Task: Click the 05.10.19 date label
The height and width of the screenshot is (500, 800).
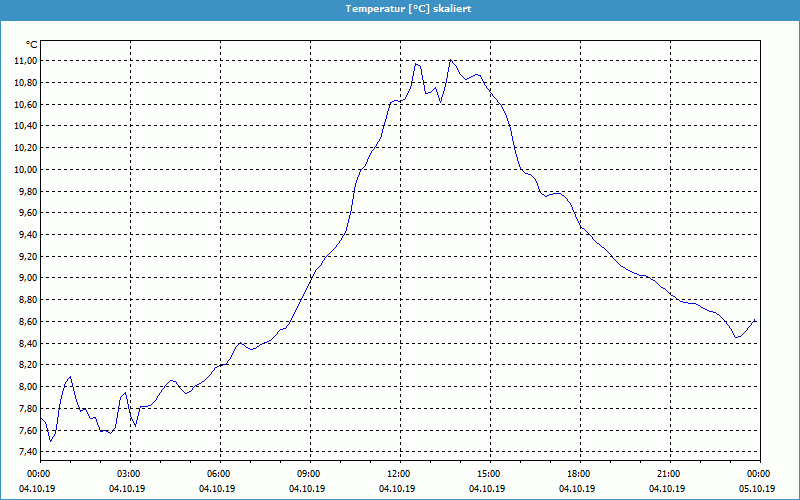Action: coord(758,488)
